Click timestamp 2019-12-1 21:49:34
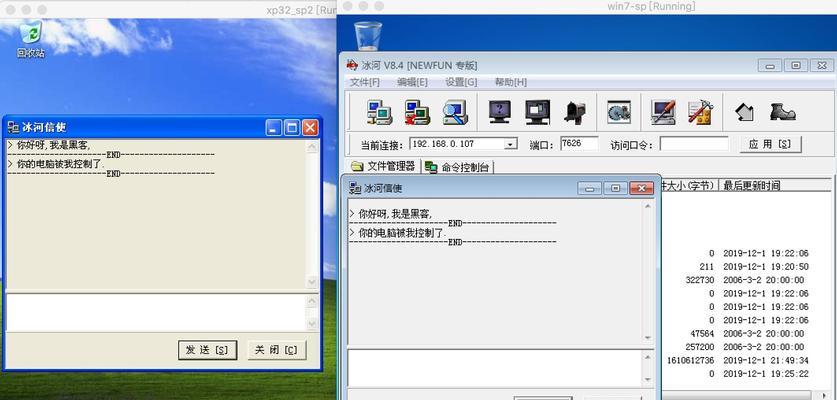Image resolution: width=837 pixels, height=400 pixels. coord(765,360)
